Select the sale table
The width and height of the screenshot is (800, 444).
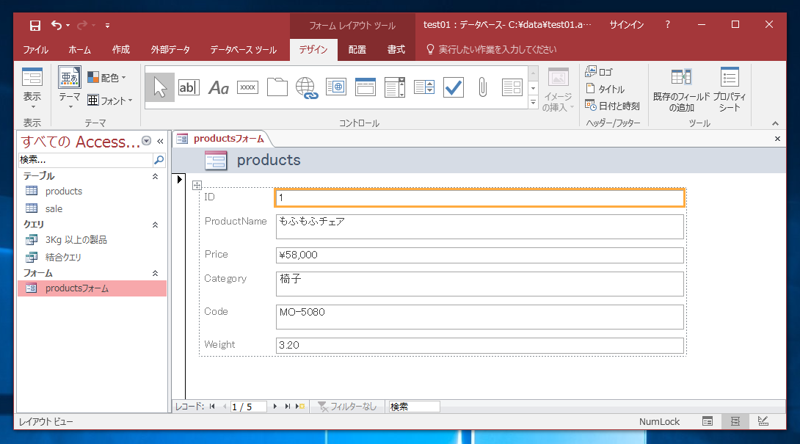click(x=92, y=208)
